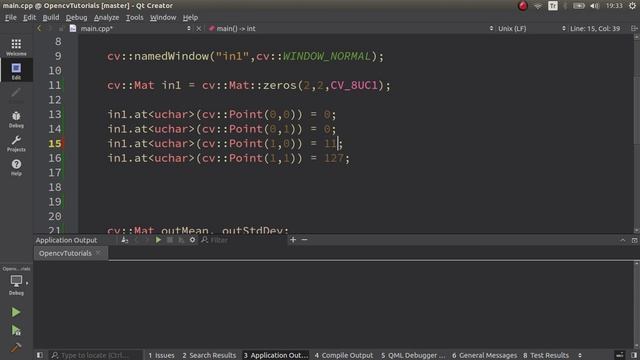Zoom in Application Output text

click(x=293, y=240)
